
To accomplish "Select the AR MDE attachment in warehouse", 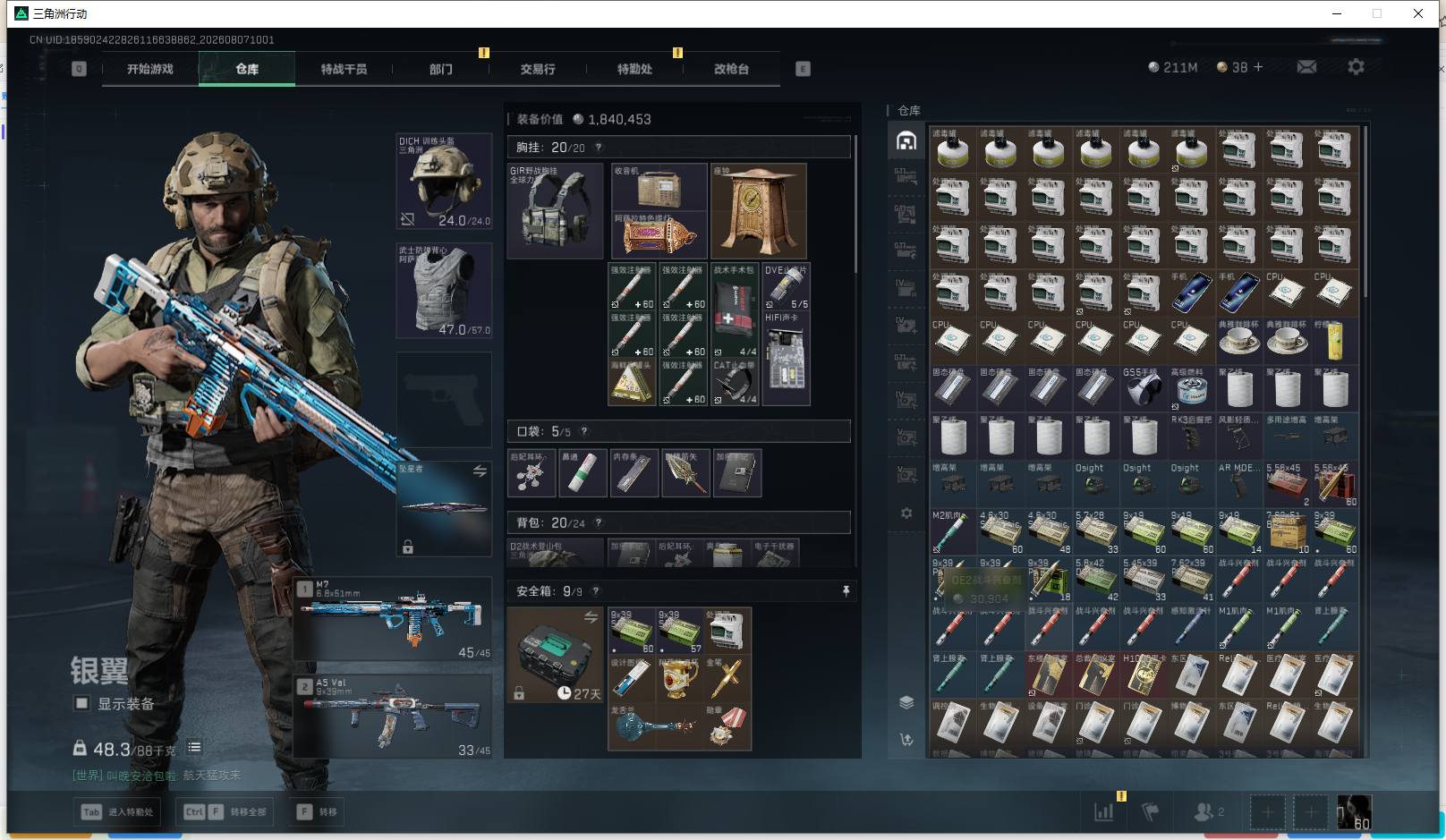I will [1238, 484].
